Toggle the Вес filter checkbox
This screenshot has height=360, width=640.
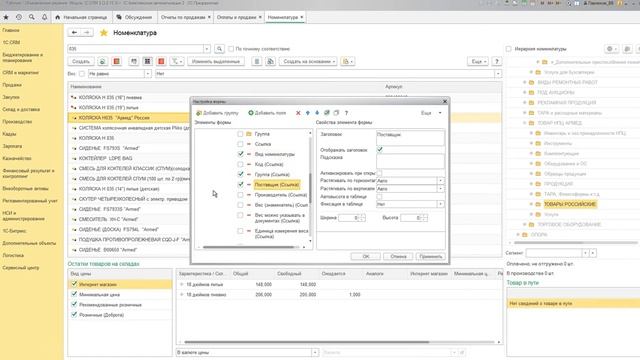click(82, 74)
